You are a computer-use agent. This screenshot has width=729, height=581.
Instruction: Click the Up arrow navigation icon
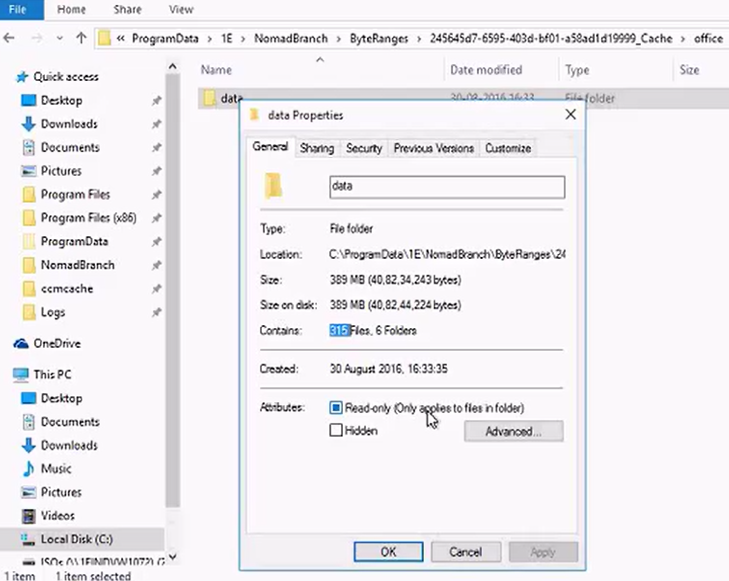pos(81,39)
